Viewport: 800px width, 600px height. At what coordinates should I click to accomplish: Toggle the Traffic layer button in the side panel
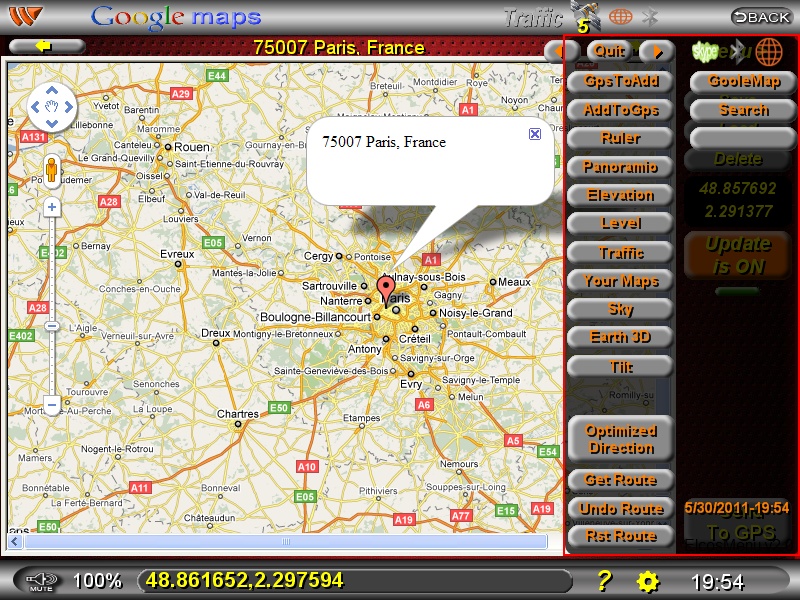click(621, 253)
